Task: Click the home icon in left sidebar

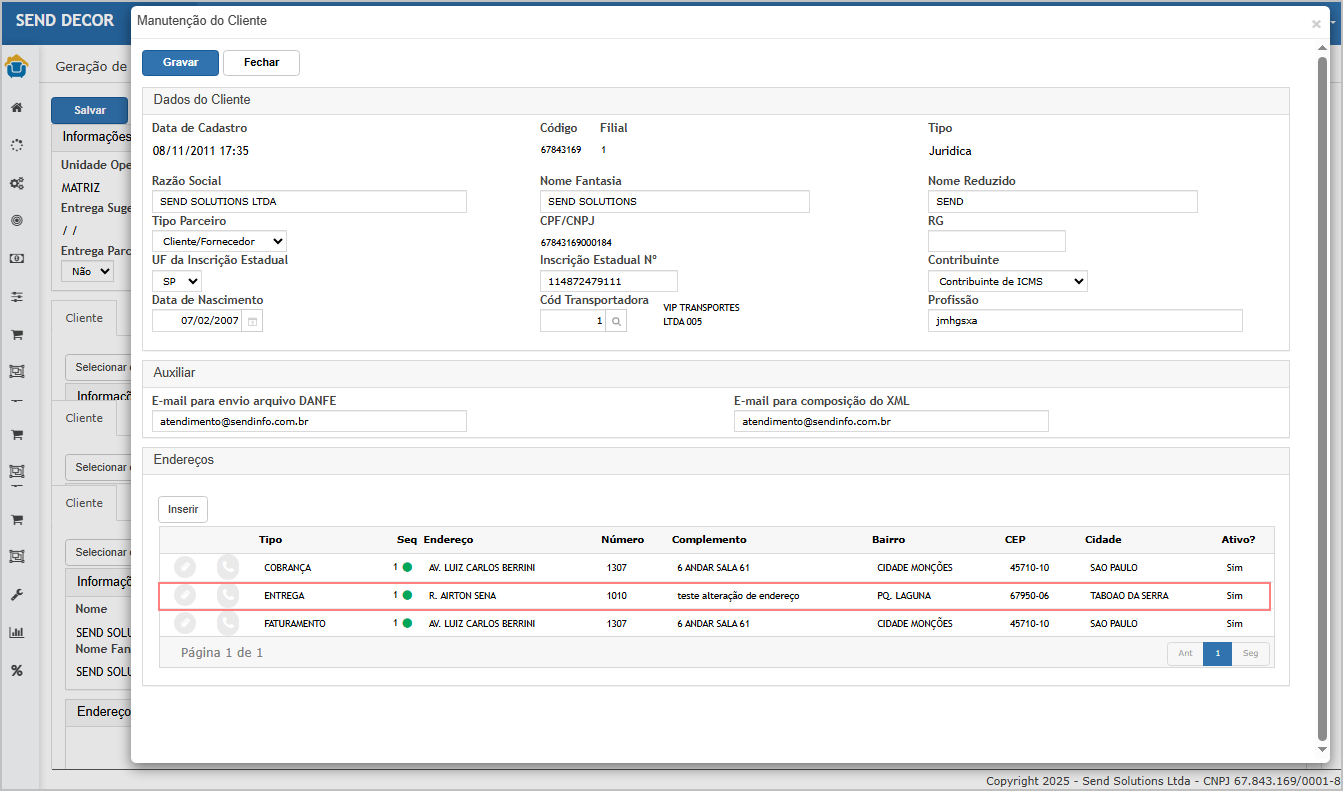Action: (17, 108)
